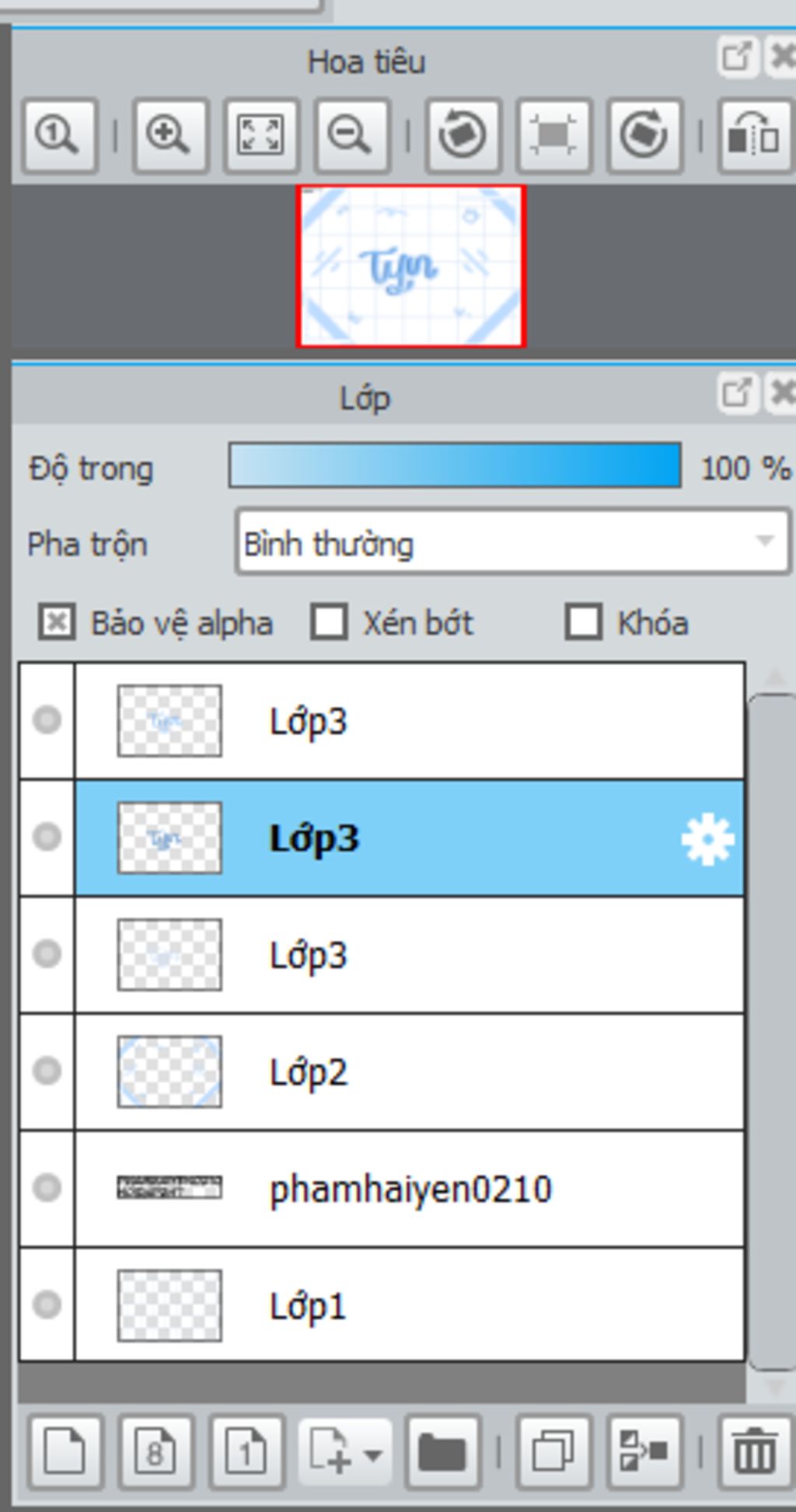Delete the selected layer with trash icon
796x1512 pixels.
coord(756,1451)
